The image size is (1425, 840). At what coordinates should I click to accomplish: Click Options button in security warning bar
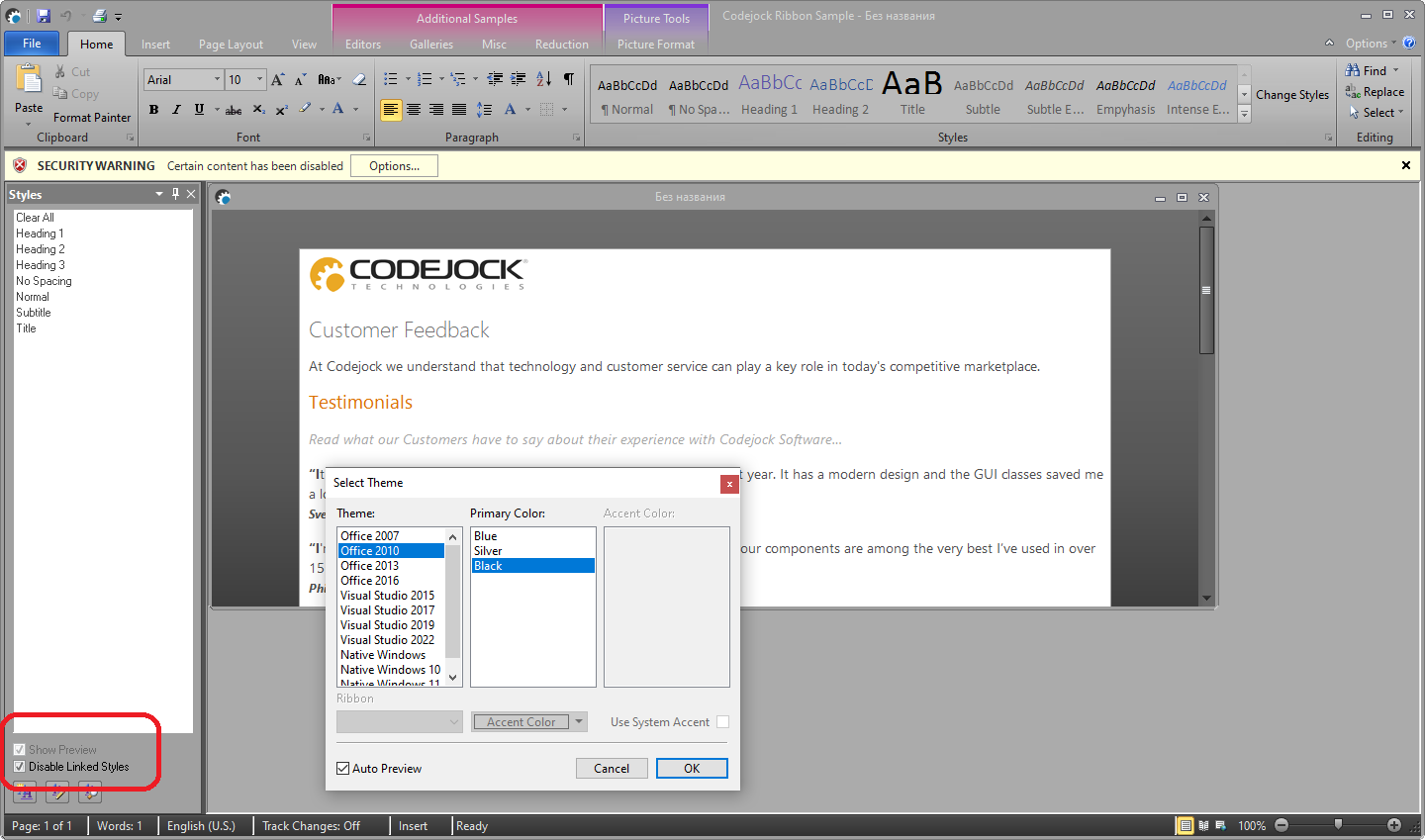(x=394, y=166)
